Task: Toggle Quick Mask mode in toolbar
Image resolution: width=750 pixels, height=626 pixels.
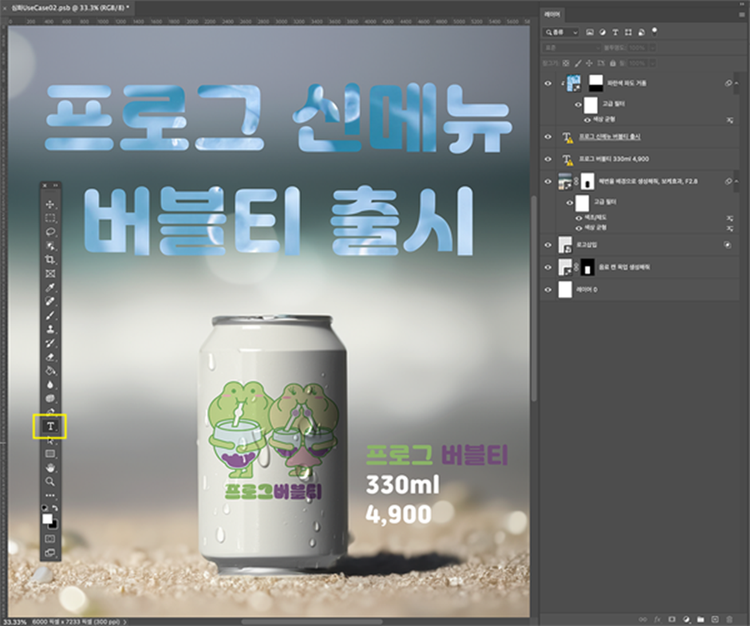Action: coord(50,539)
